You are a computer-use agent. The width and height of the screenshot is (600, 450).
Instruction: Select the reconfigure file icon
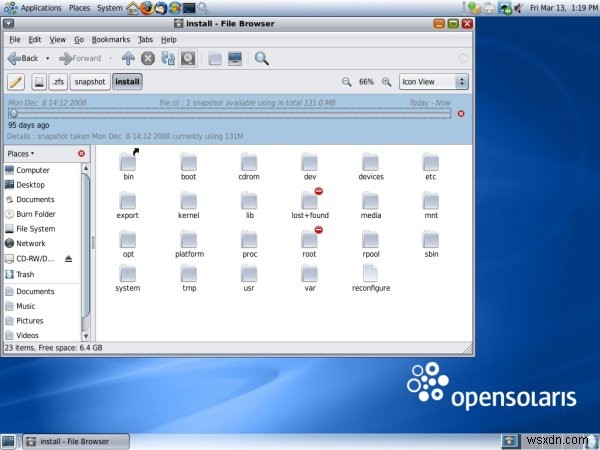(x=370, y=273)
